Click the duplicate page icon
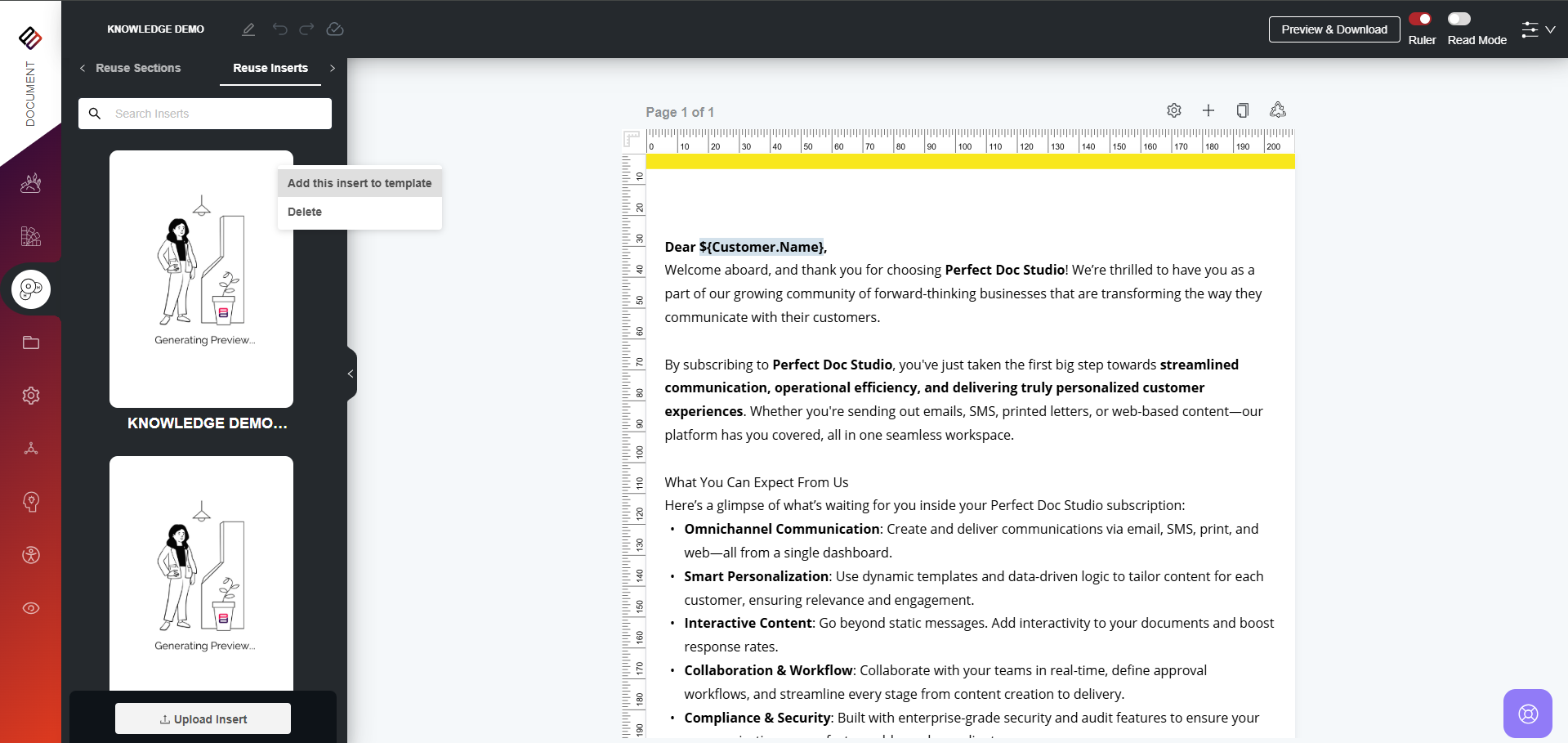 (1242, 110)
